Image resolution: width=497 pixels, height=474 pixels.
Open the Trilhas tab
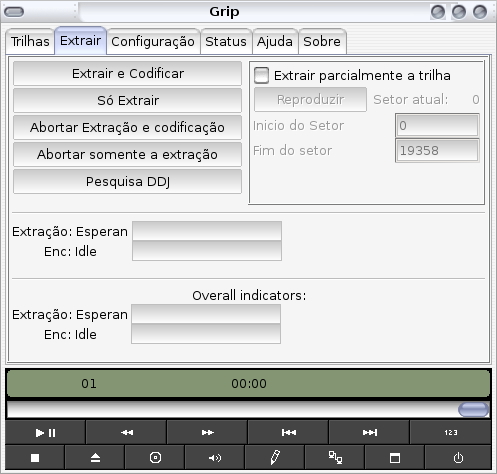pos(30,42)
